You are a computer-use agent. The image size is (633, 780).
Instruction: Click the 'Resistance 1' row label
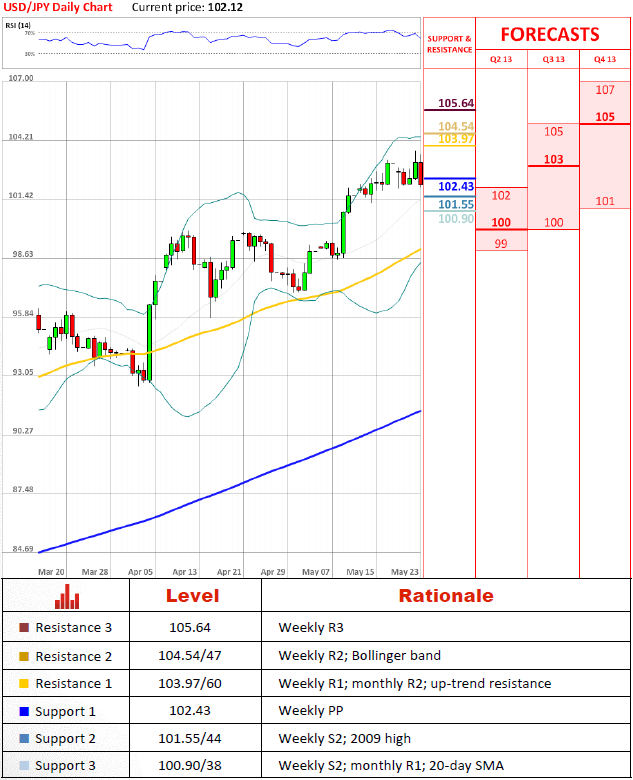click(74, 684)
